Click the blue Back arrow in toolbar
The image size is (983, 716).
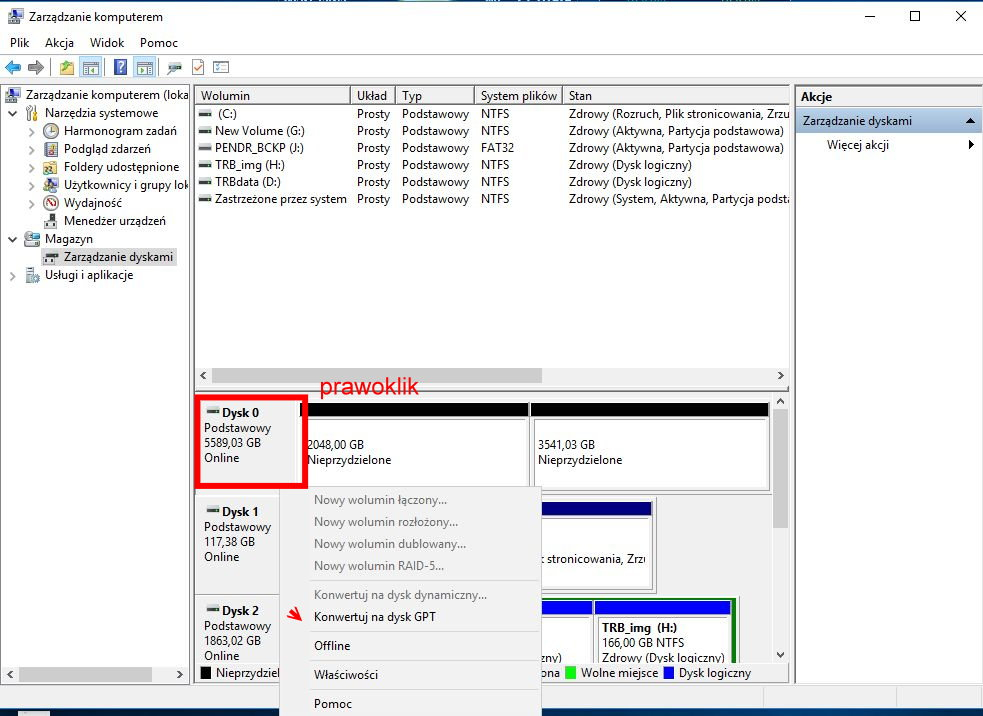pos(13,67)
